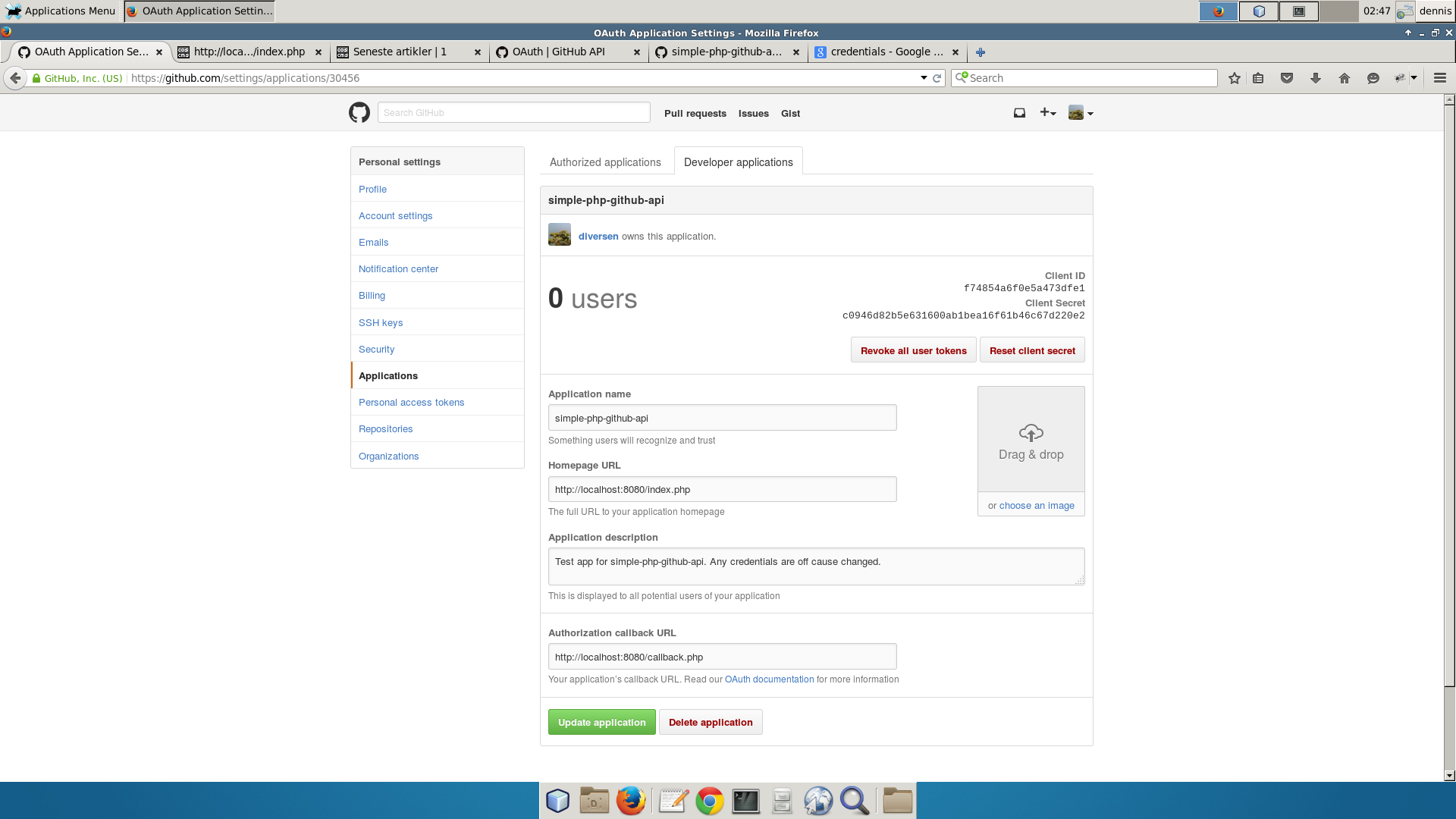This screenshot has height=819, width=1456.
Task: Expand the Firebug dropdown arrow
Action: pos(1414,78)
